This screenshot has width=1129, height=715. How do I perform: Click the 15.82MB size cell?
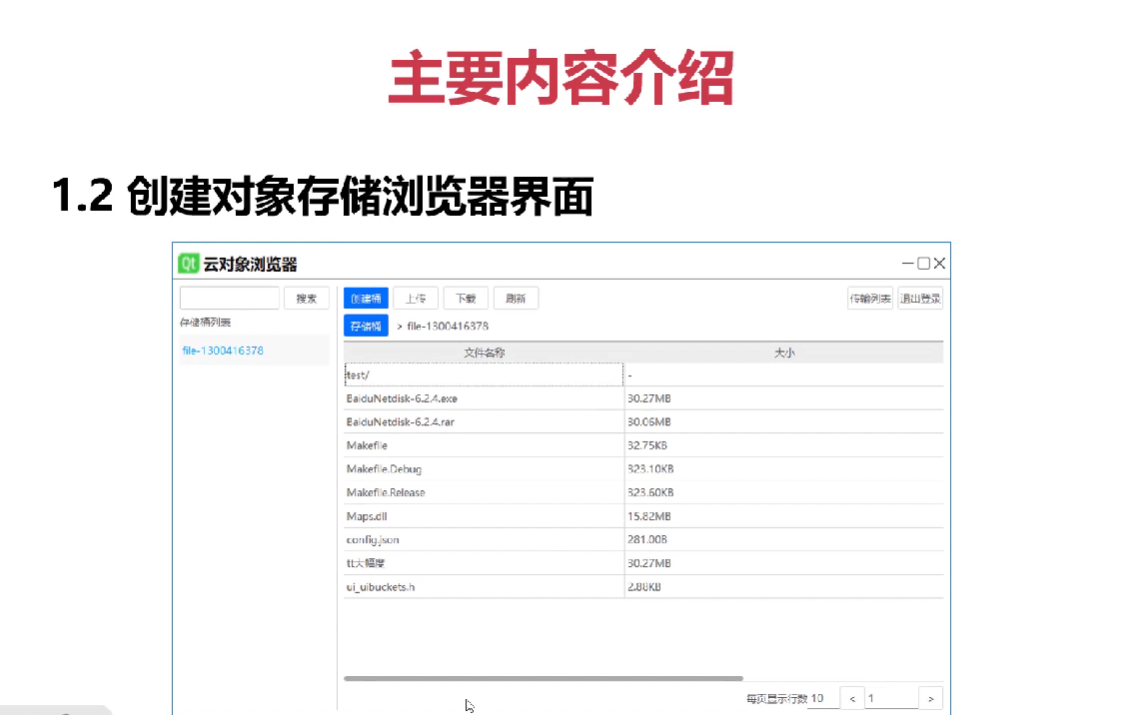click(x=784, y=516)
